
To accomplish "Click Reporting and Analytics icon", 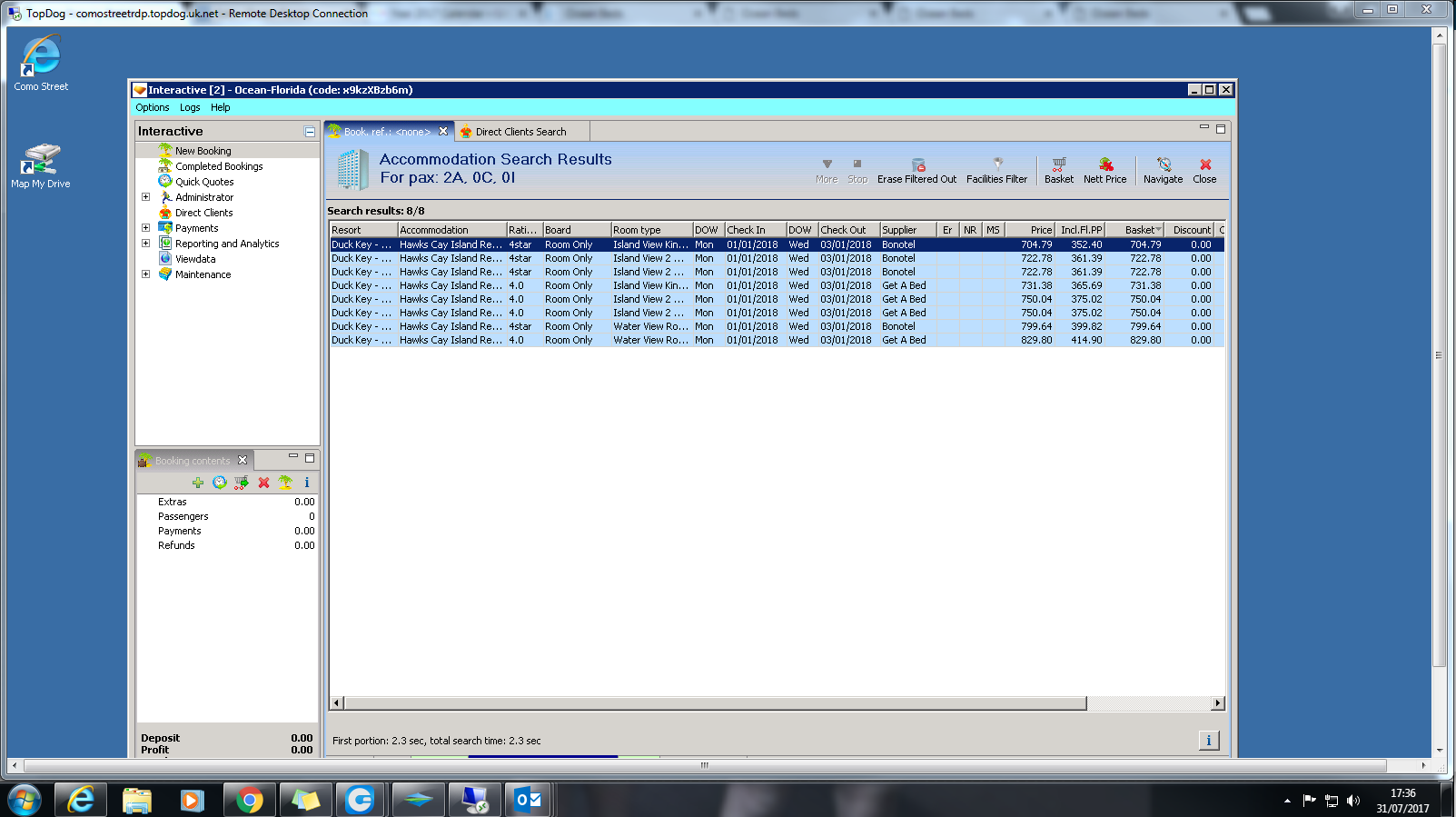I will (x=165, y=244).
